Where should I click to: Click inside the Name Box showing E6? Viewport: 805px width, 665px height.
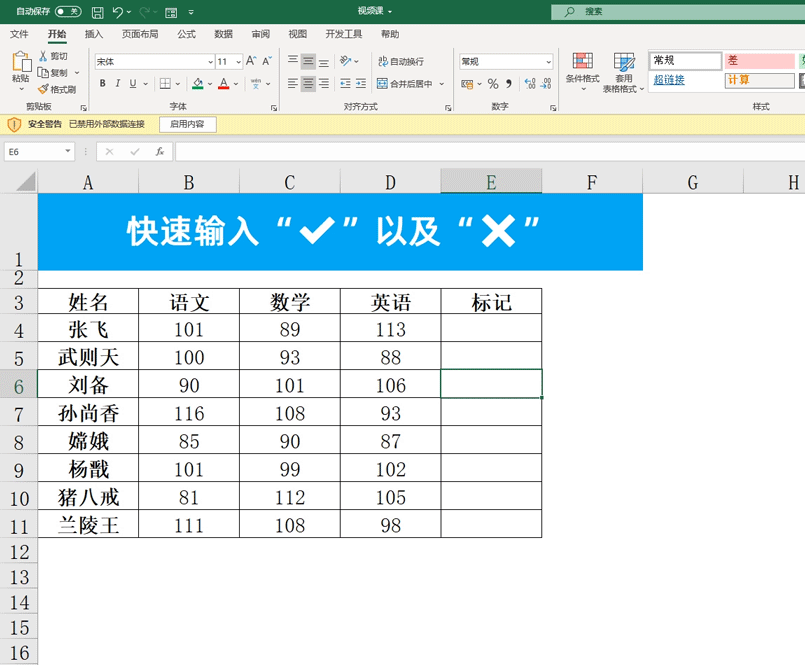pyautogui.click(x=35, y=152)
